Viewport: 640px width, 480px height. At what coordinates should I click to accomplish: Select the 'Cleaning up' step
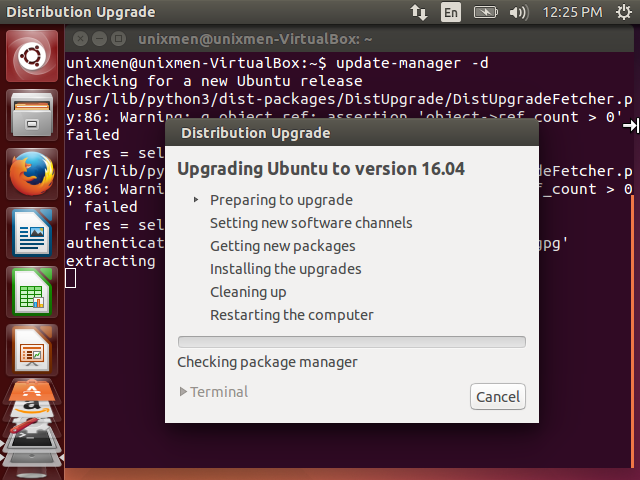pyautogui.click(x=248, y=292)
